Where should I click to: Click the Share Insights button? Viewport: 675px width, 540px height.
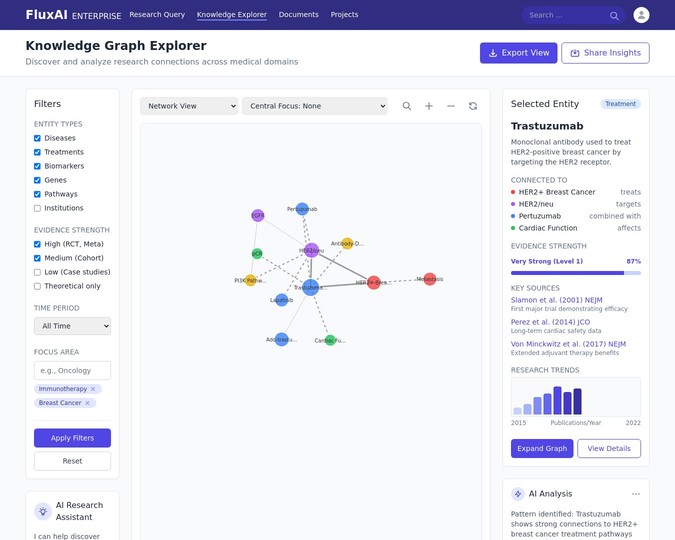pyautogui.click(x=605, y=53)
